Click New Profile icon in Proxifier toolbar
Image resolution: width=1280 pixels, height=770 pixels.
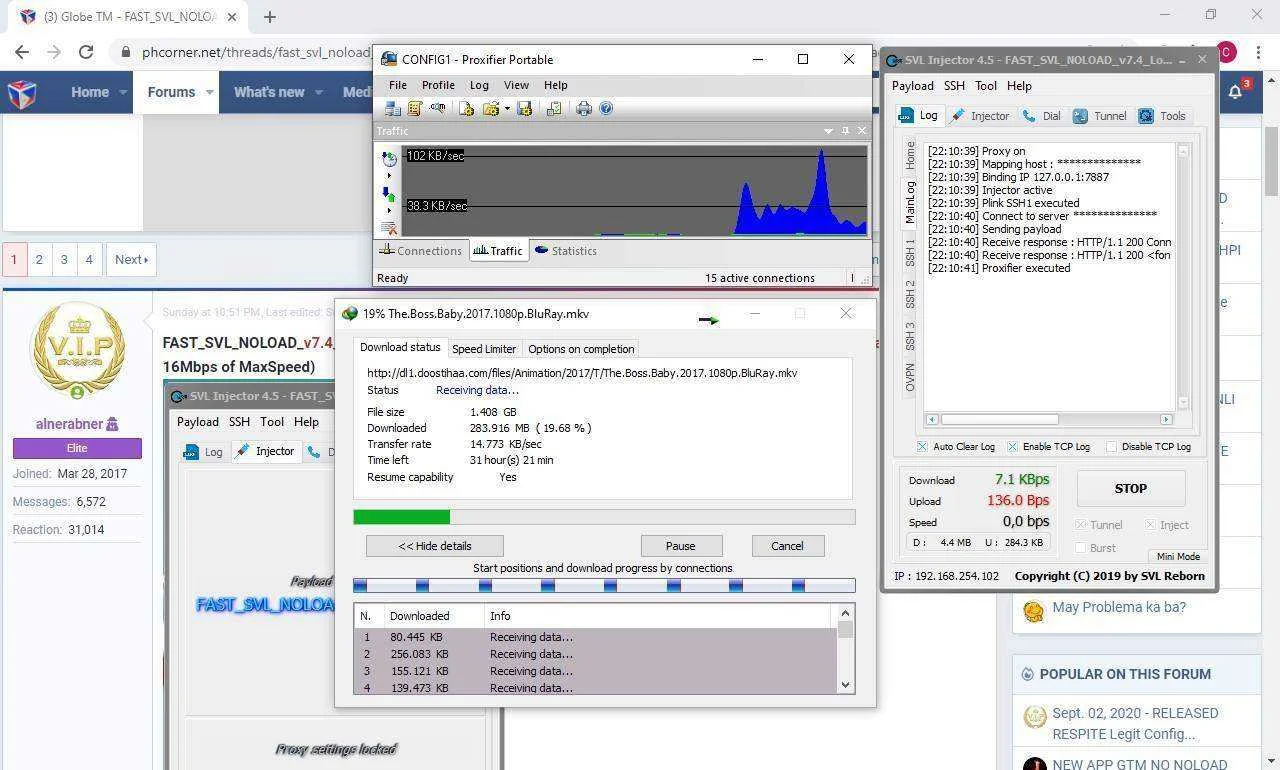point(466,108)
